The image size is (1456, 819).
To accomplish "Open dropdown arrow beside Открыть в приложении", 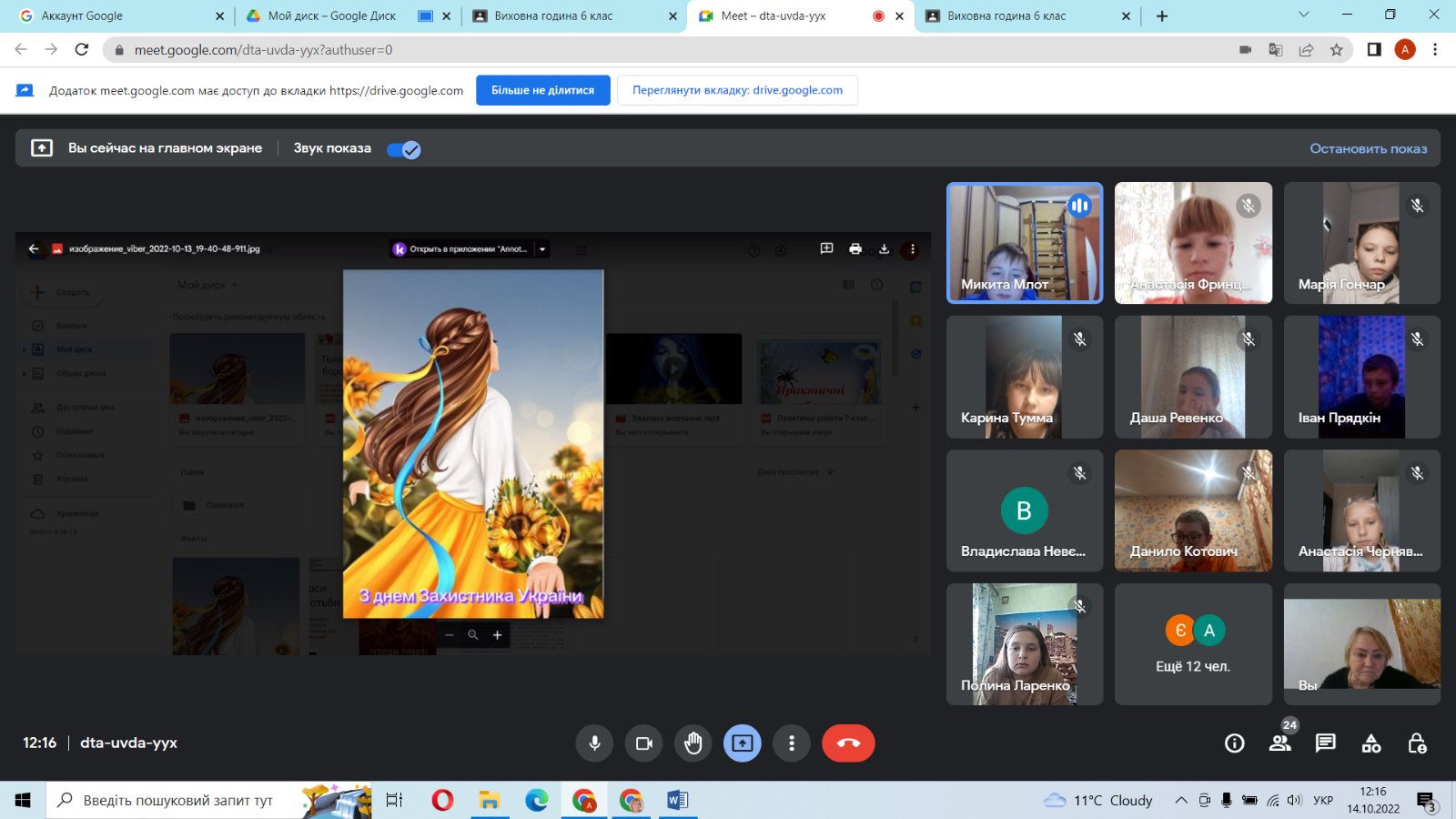I will [x=542, y=248].
